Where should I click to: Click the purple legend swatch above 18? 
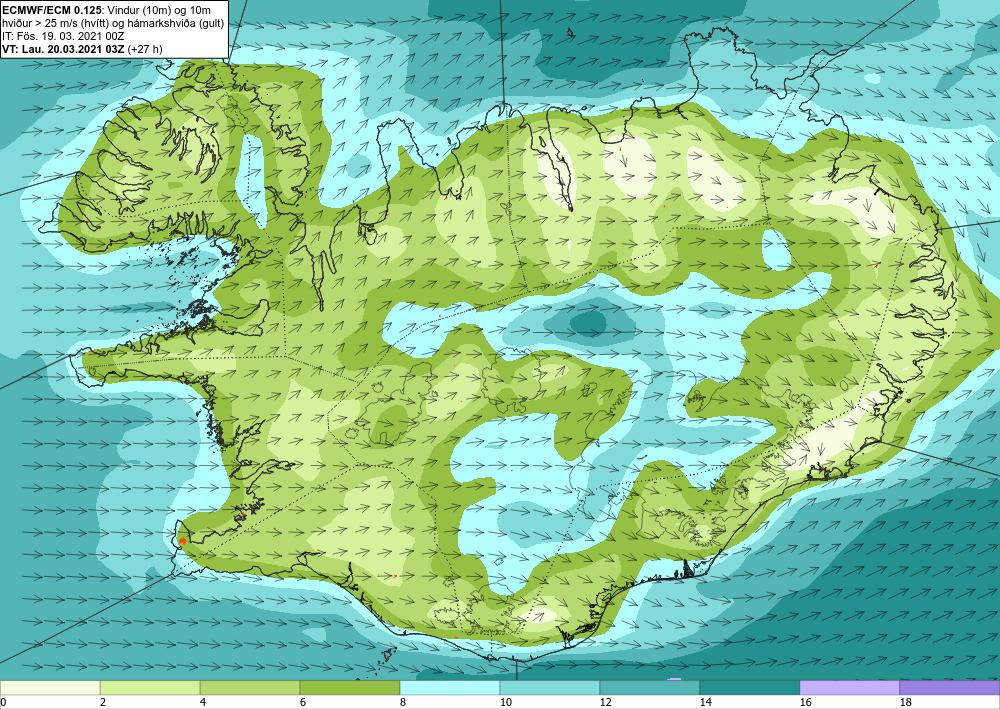click(x=950, y=687)
